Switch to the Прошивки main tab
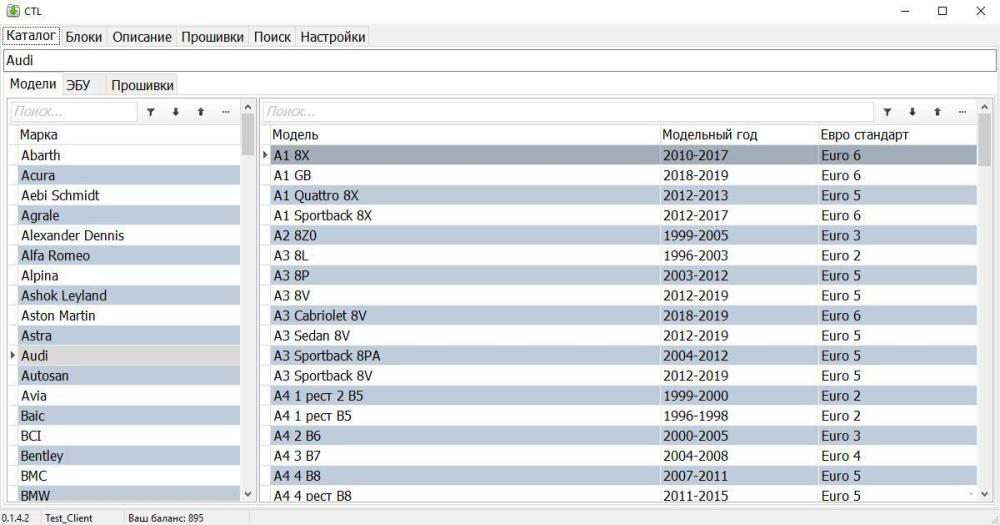This screenshot has width=1000, height=525. (x=212, y=37)
